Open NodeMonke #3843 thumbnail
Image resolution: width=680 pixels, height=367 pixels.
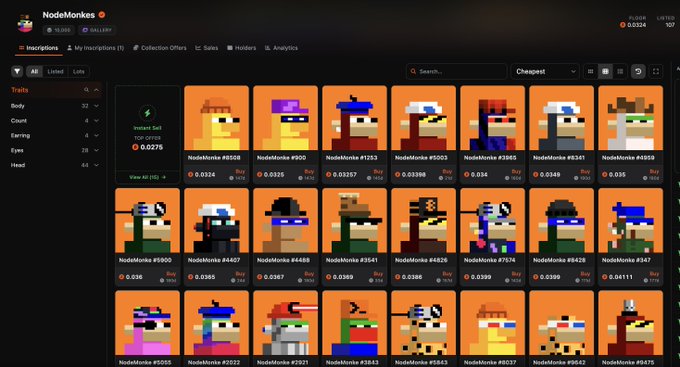(x=354, y=323)
